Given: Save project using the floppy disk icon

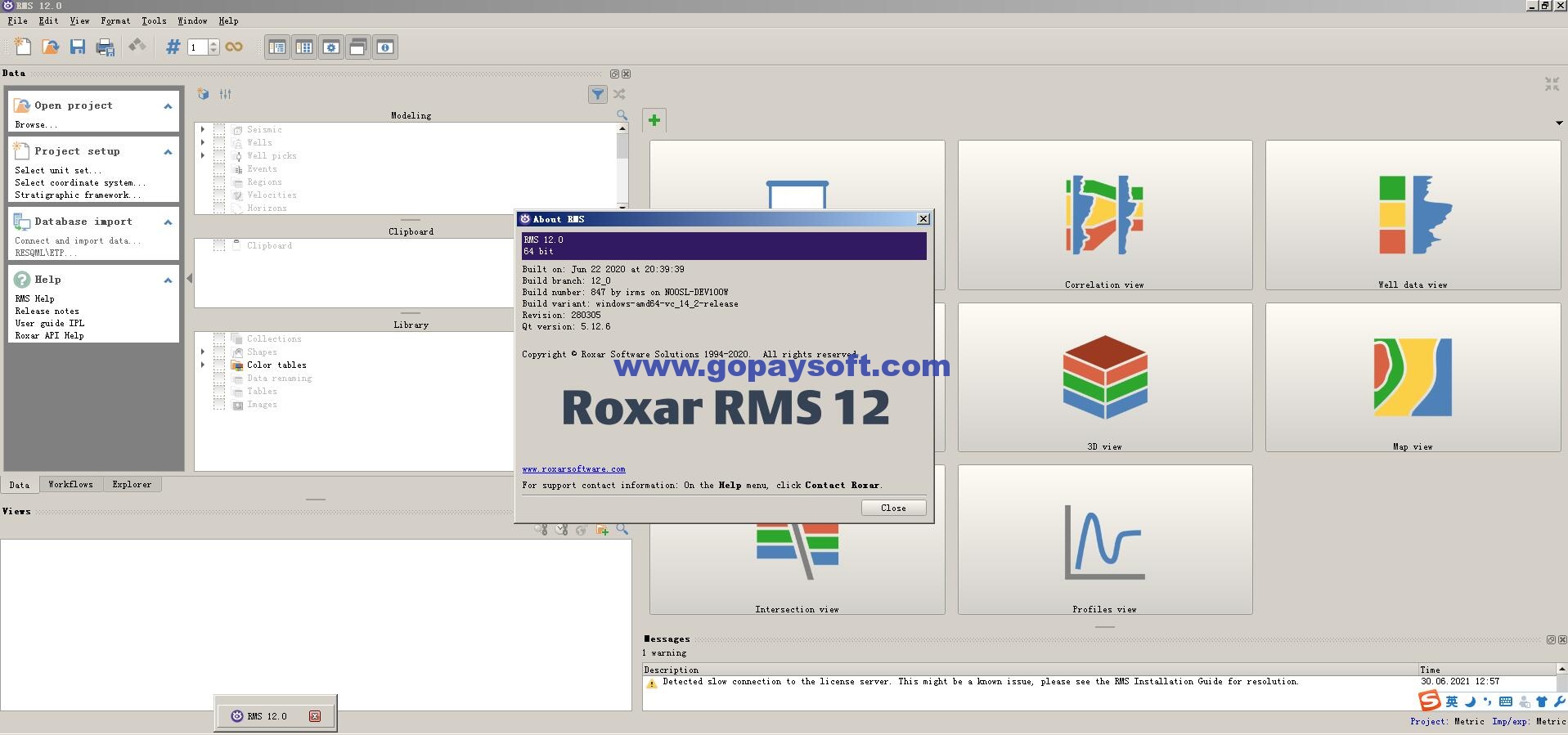Looking at the screenshot, I should pos(78,47).
